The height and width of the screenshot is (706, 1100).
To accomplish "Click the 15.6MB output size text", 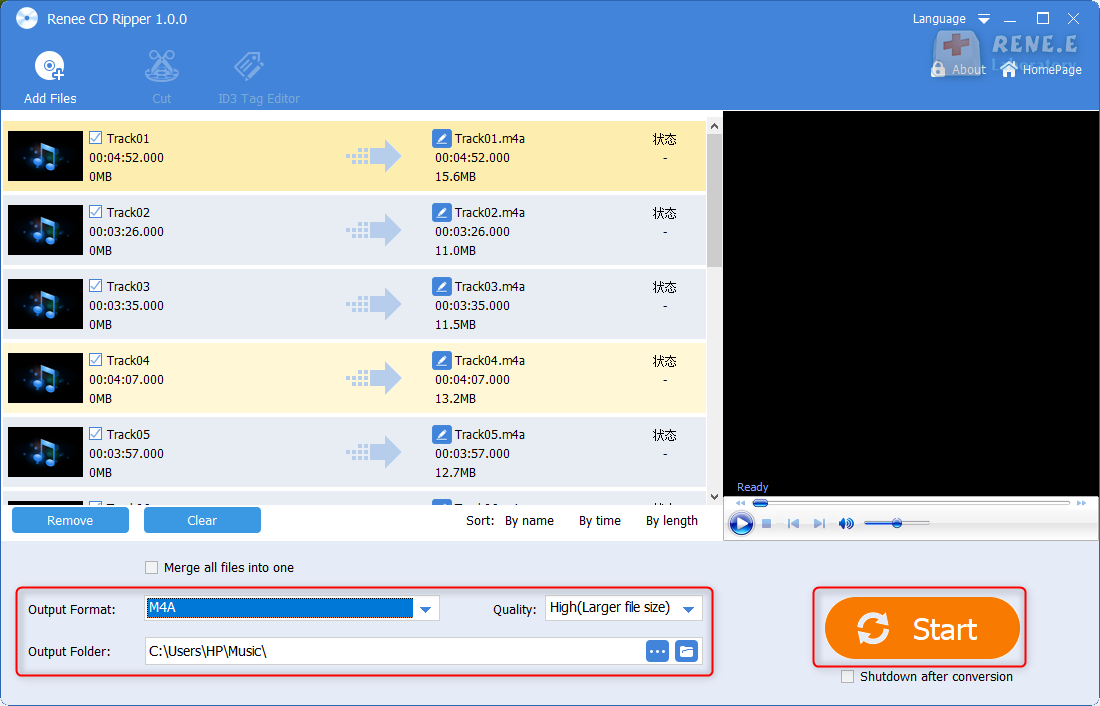I will (455, 177).
